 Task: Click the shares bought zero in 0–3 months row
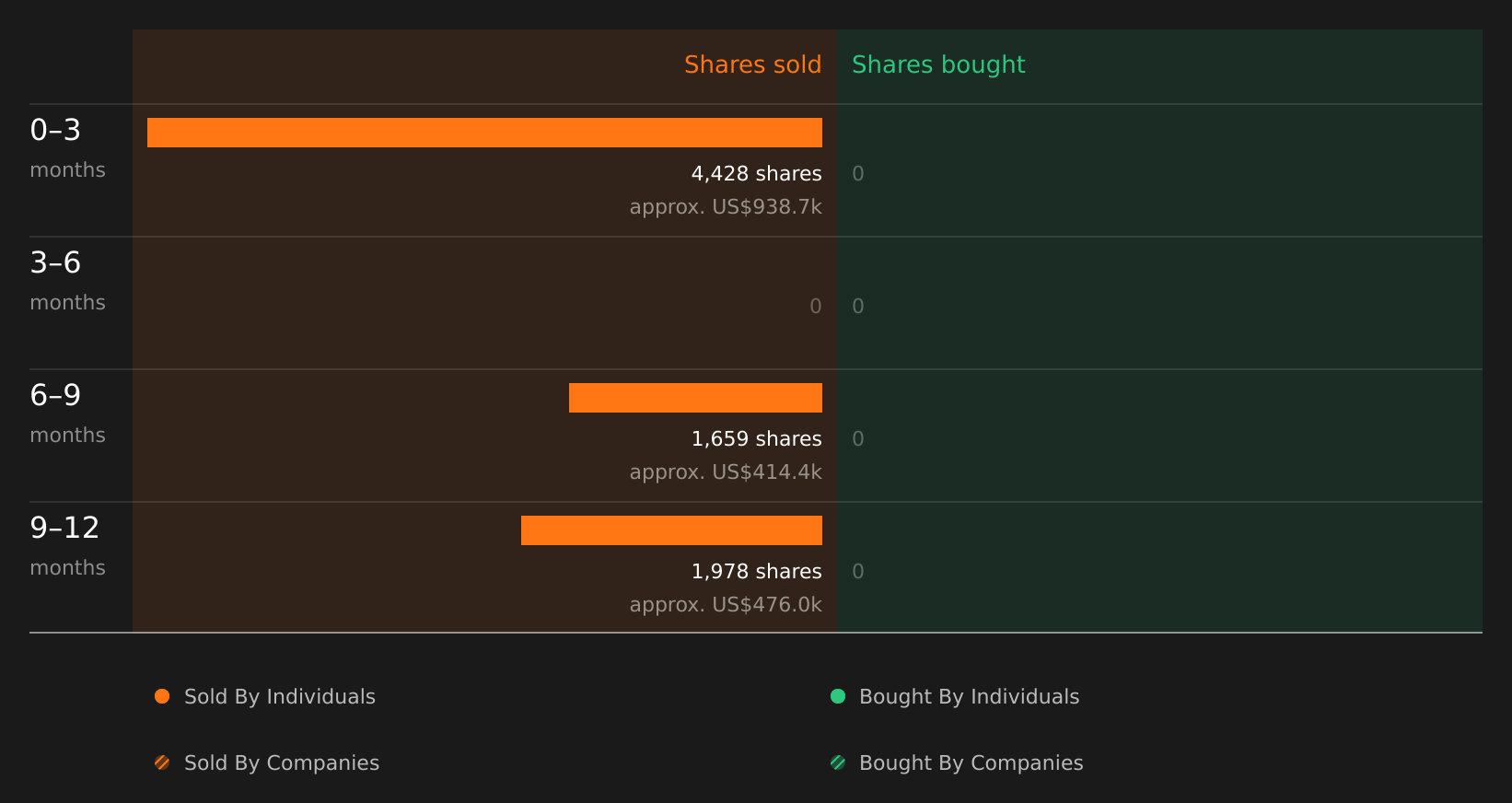[858, 174]
